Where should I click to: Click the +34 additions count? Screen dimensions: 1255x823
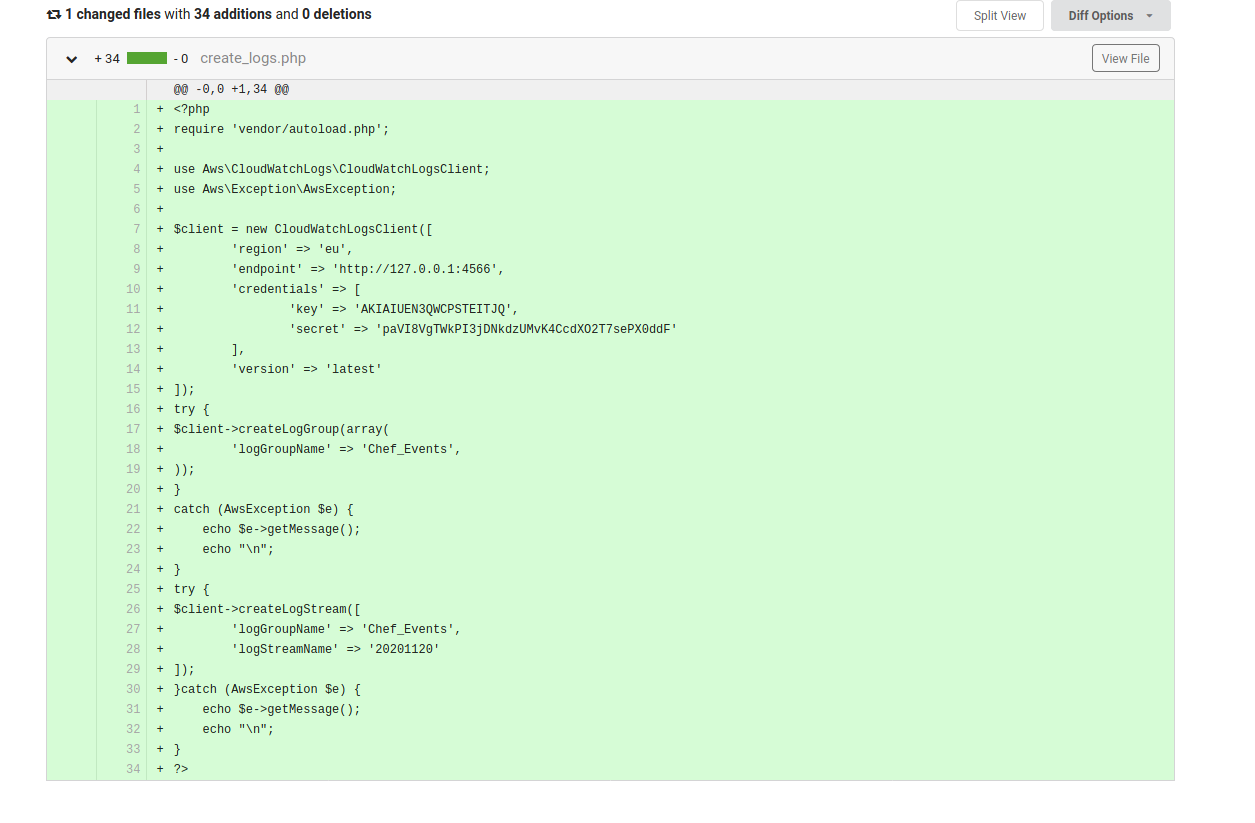[x=107, y=59]
